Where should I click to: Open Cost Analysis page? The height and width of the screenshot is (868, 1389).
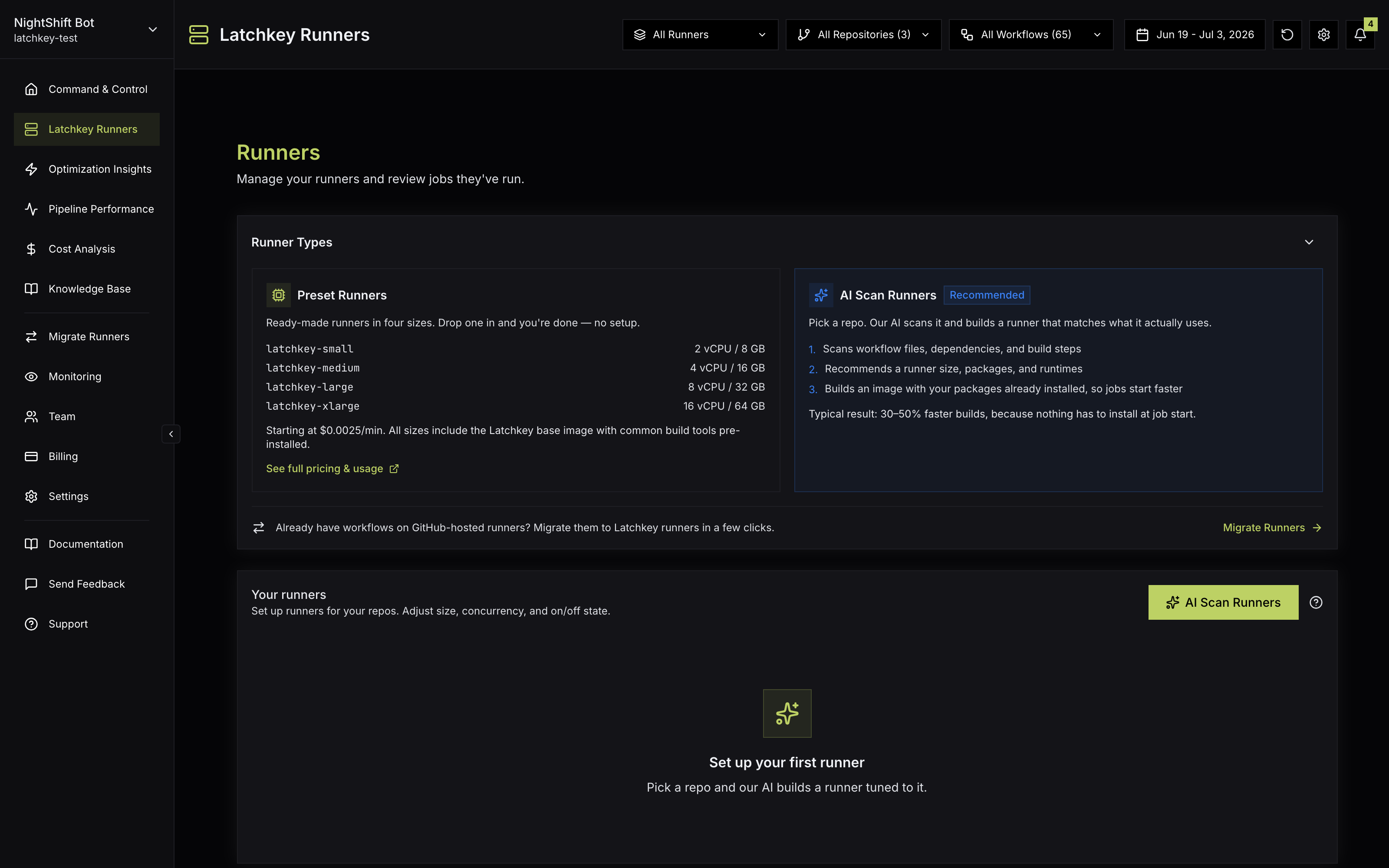pos(87,249)
